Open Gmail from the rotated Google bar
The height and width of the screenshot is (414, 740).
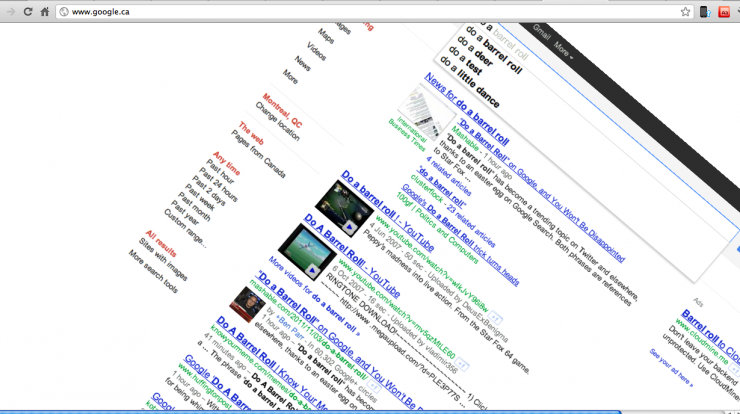tap(541, 33)
